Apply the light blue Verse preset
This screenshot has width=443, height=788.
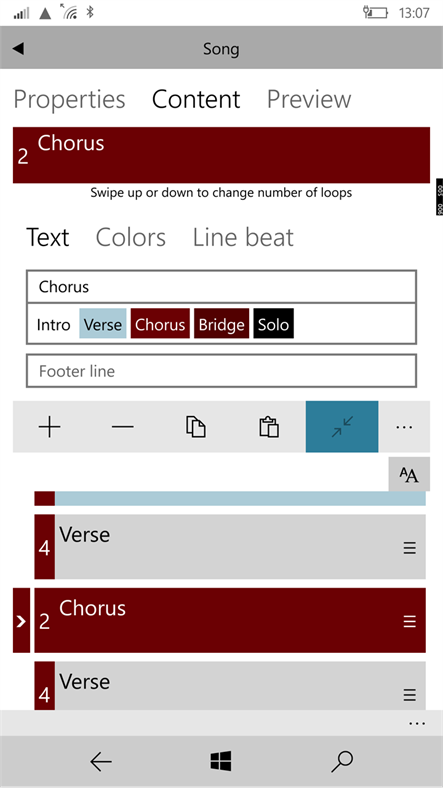[x=103, y=324]
